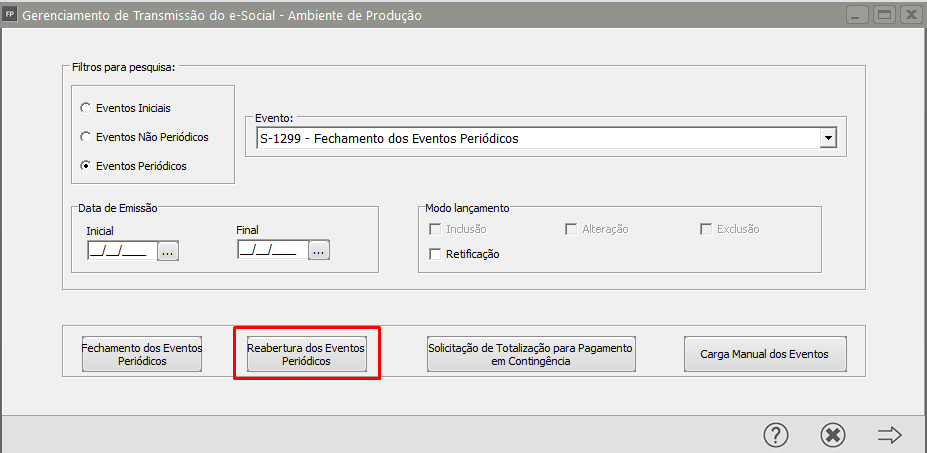Viewport: 927px width, 453px height.
Task: Click the help question mark icon
Action: [x=776, y=434]
